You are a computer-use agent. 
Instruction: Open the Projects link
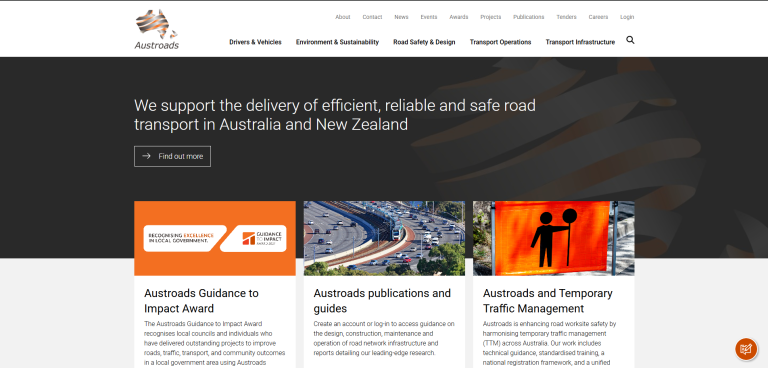click(490, 17)
